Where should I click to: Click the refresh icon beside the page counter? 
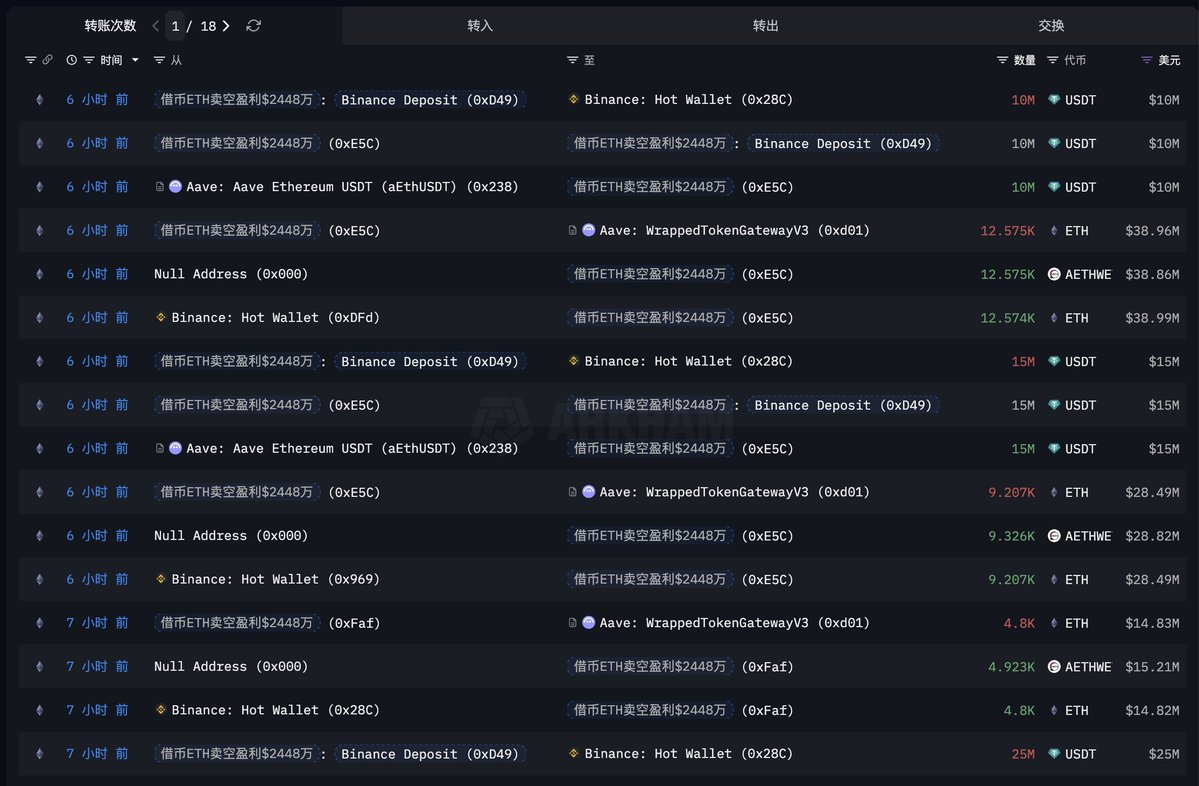[x=254, y=26]
